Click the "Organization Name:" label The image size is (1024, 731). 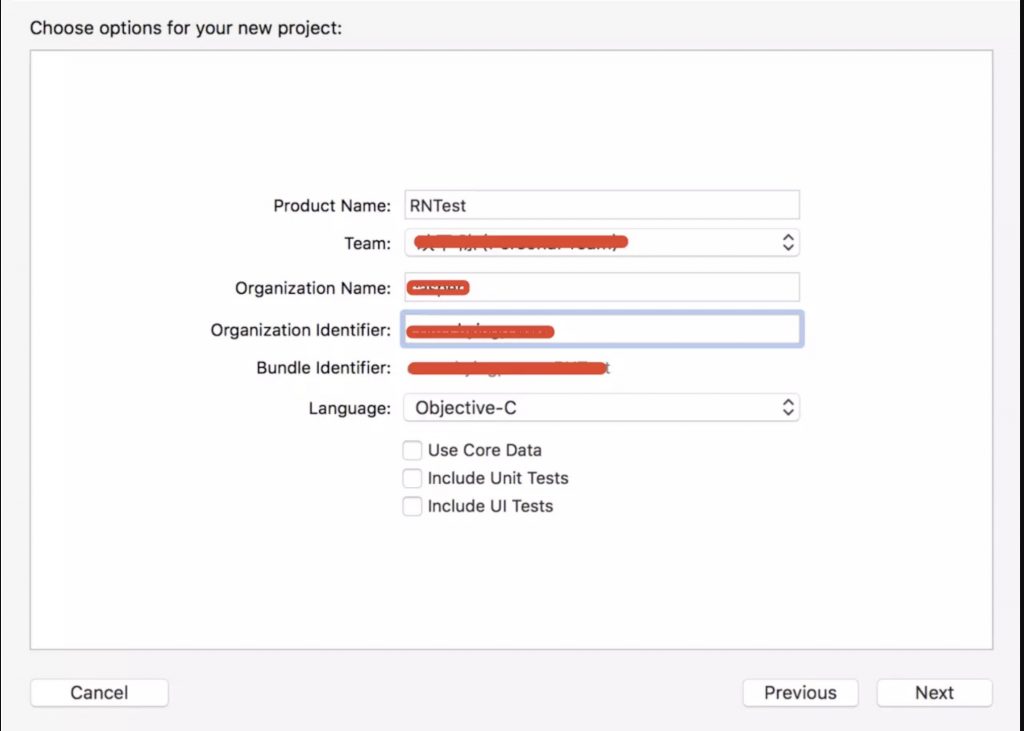pos(313,288)
